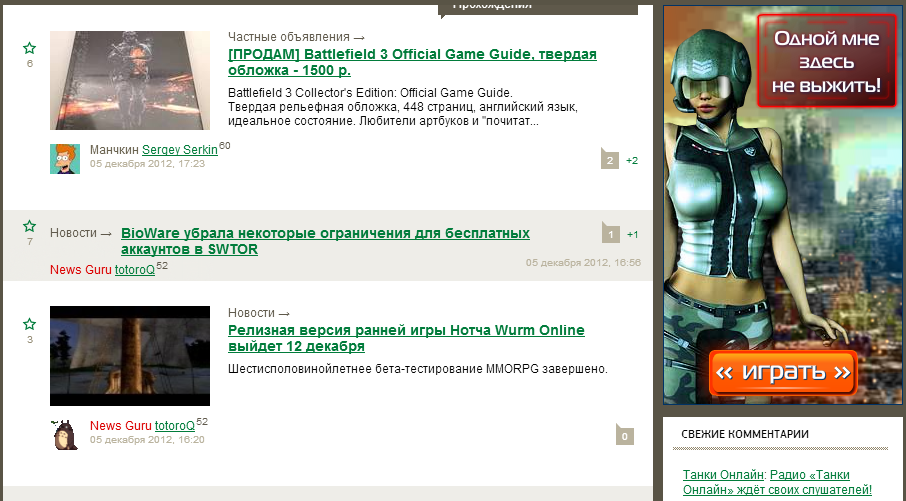Viewport: 906px width, 501px height.
Task: Toggle favorite star on BioWare SWTOR news
Action: pos(29,226)
